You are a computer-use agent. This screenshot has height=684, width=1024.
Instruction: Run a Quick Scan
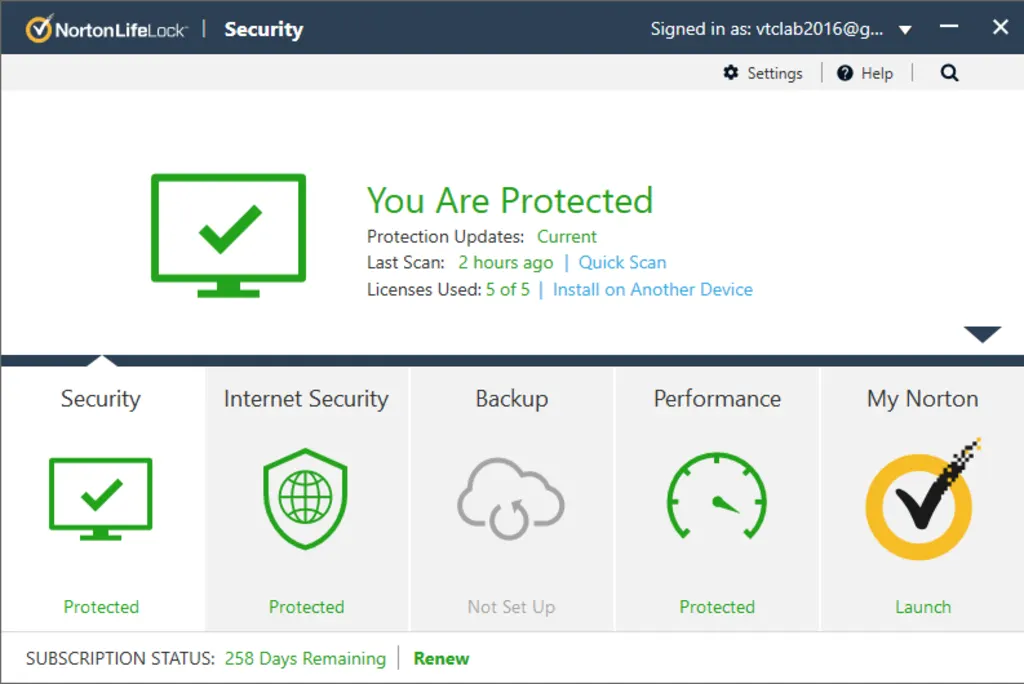(622, 262)
